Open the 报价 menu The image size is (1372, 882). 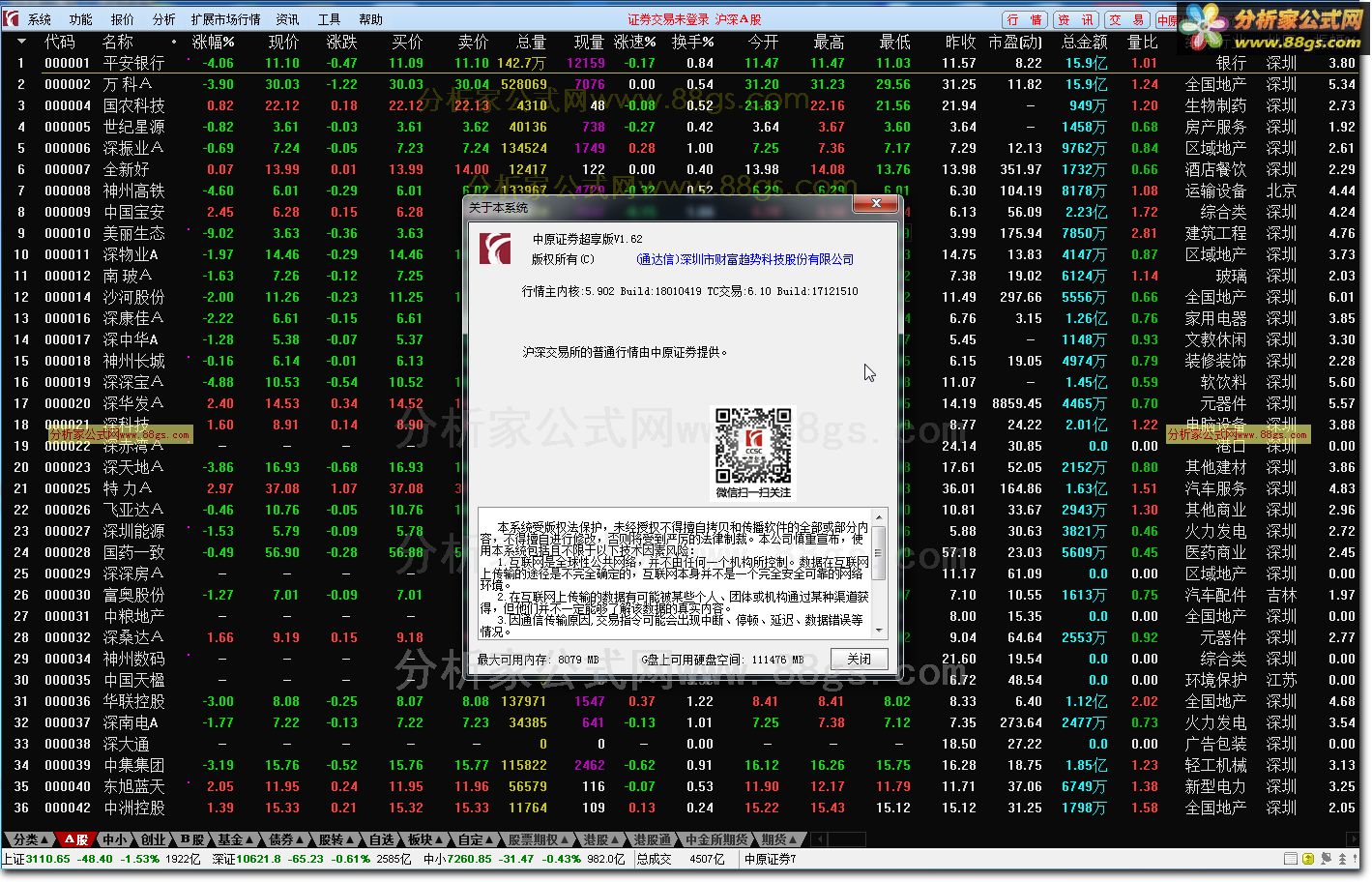(123, 19)
